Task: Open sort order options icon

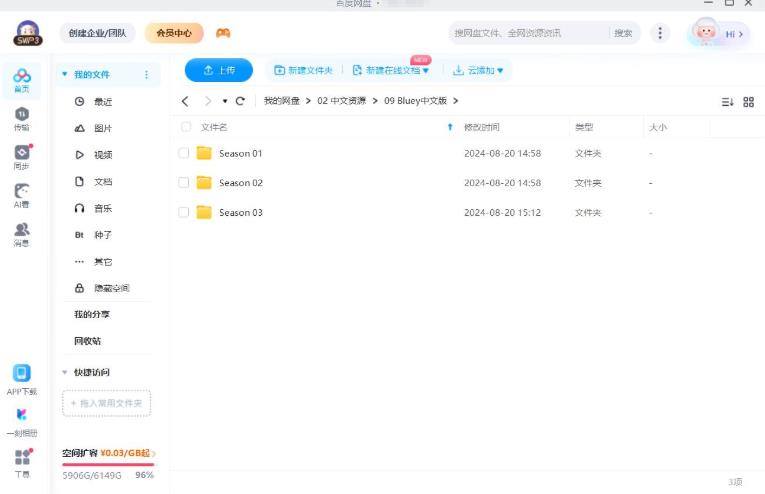Action: pos(727,101)
